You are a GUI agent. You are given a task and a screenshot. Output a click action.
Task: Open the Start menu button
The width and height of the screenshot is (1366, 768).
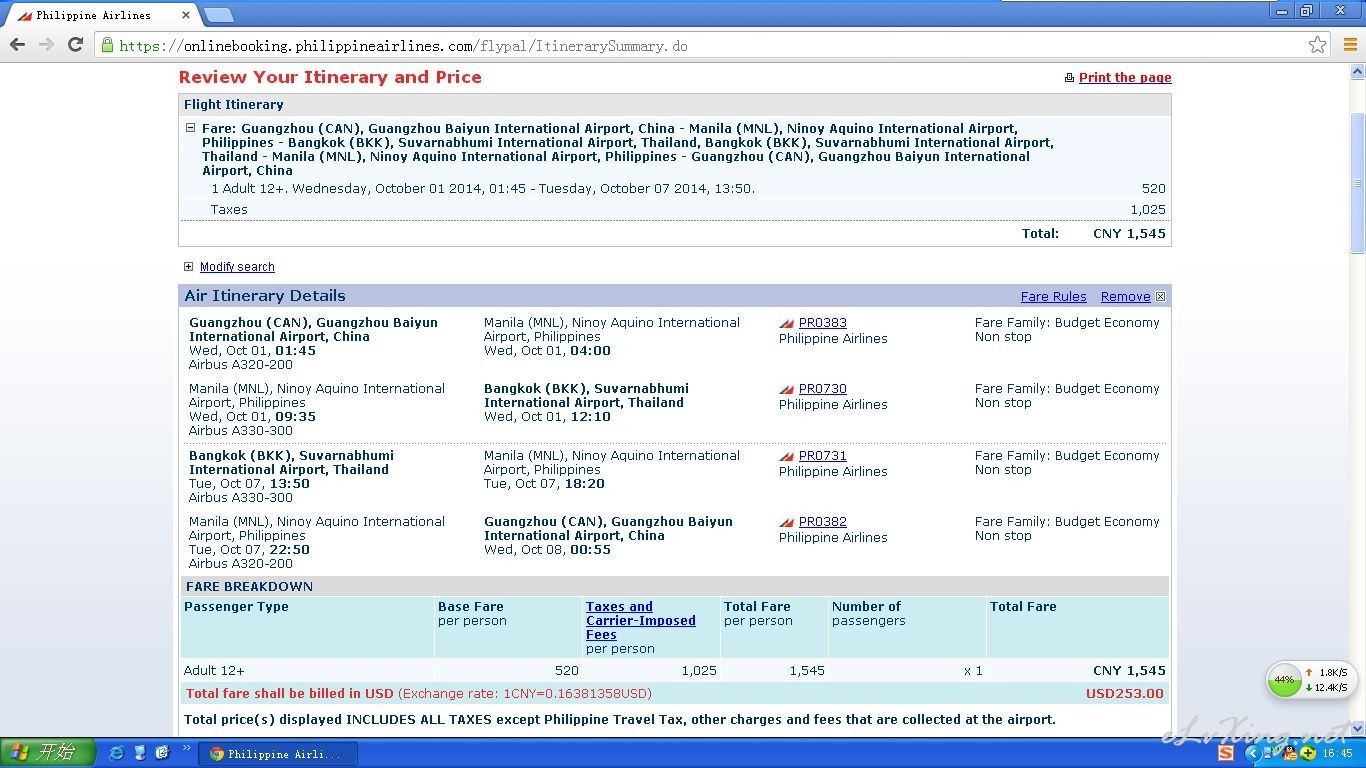click(48, 753)
